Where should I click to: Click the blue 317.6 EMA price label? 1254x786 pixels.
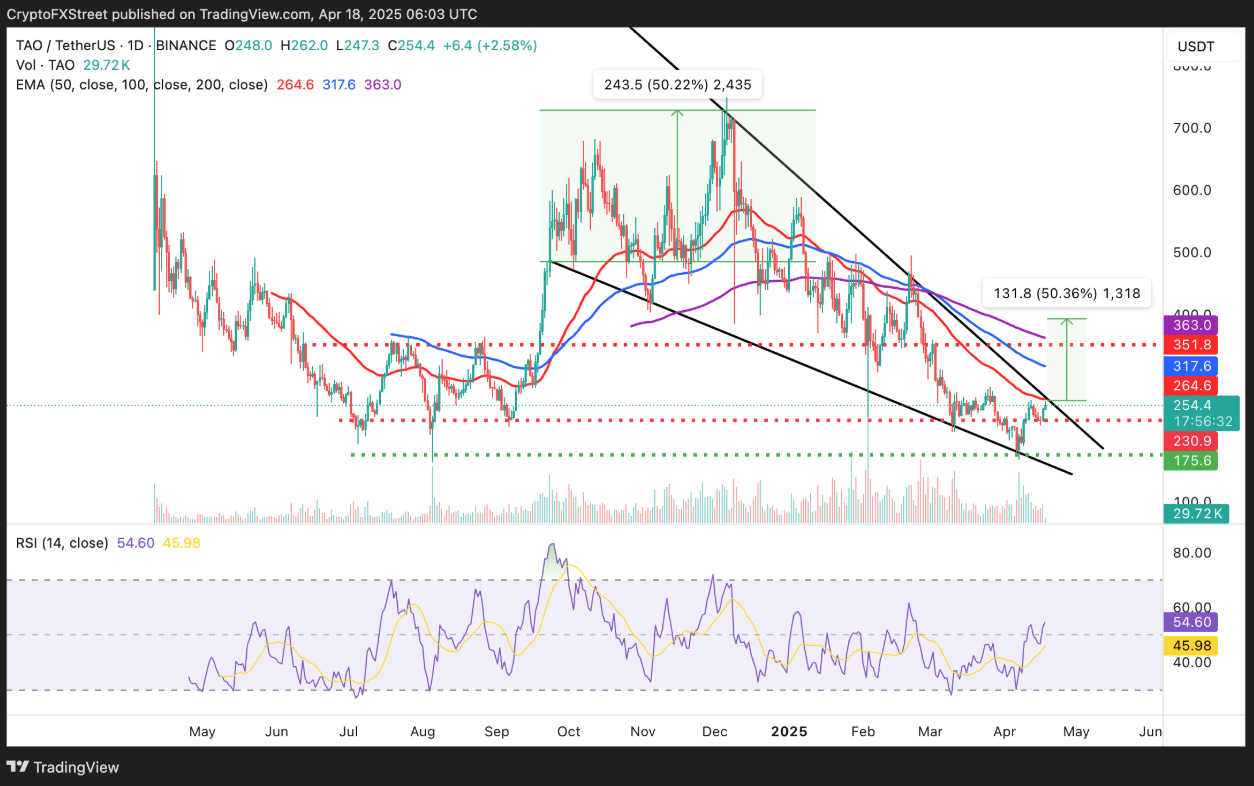point(1194,366)
